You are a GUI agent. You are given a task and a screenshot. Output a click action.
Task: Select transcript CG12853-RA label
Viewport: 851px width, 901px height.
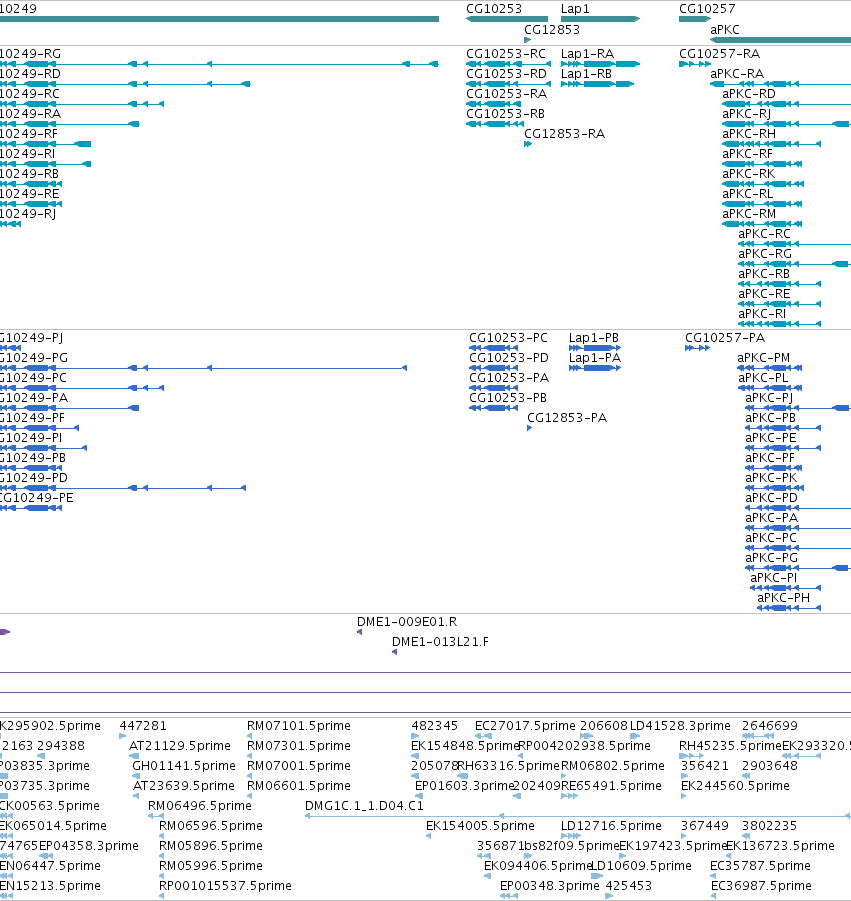pos(564,133)
